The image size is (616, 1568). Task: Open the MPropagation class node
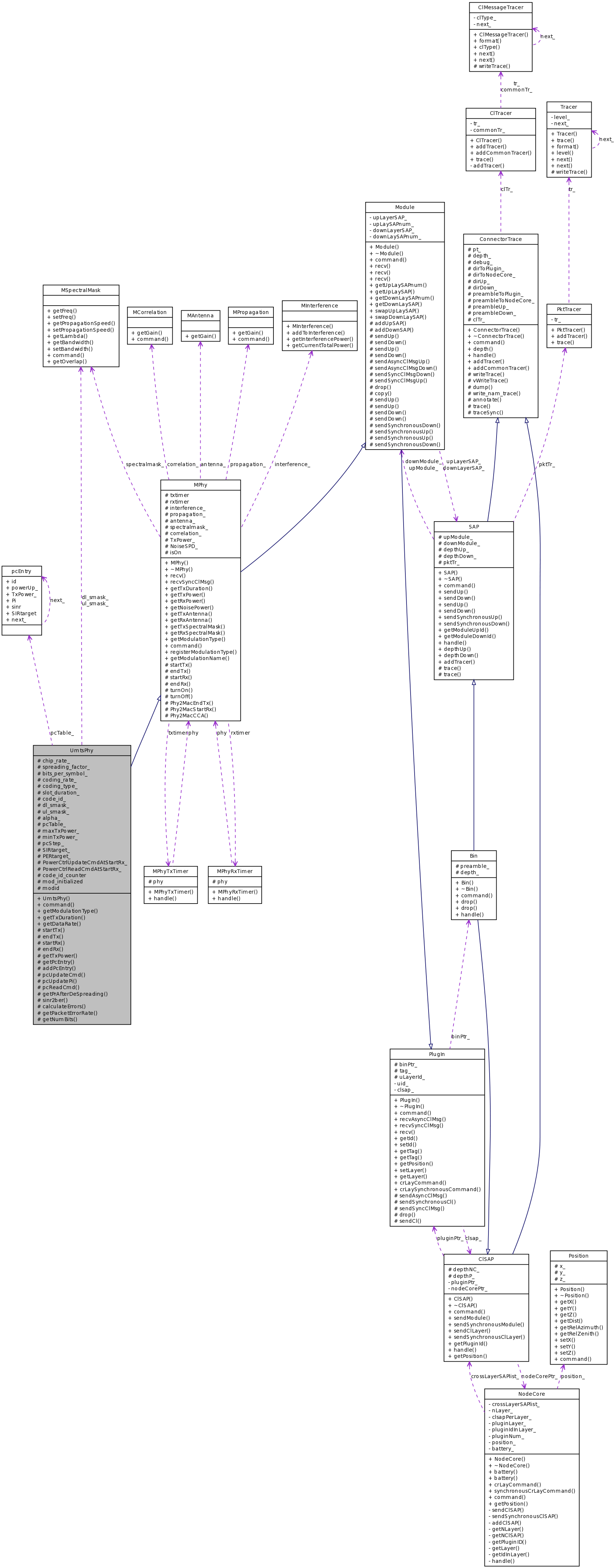point(250,326)
